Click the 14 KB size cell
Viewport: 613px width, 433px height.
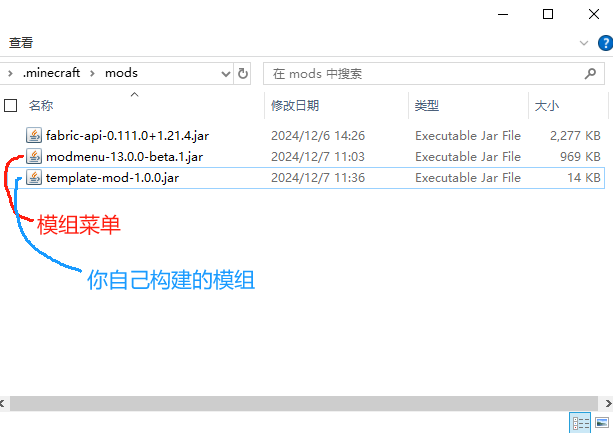coord(584,178)
